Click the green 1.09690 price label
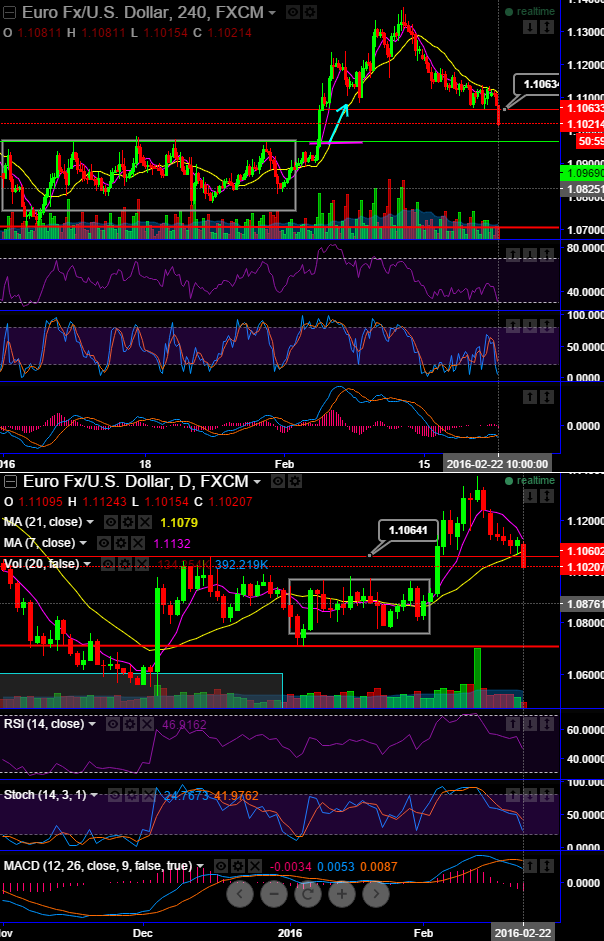The height and width of the screenshot is (941, 604). (581, 174)
